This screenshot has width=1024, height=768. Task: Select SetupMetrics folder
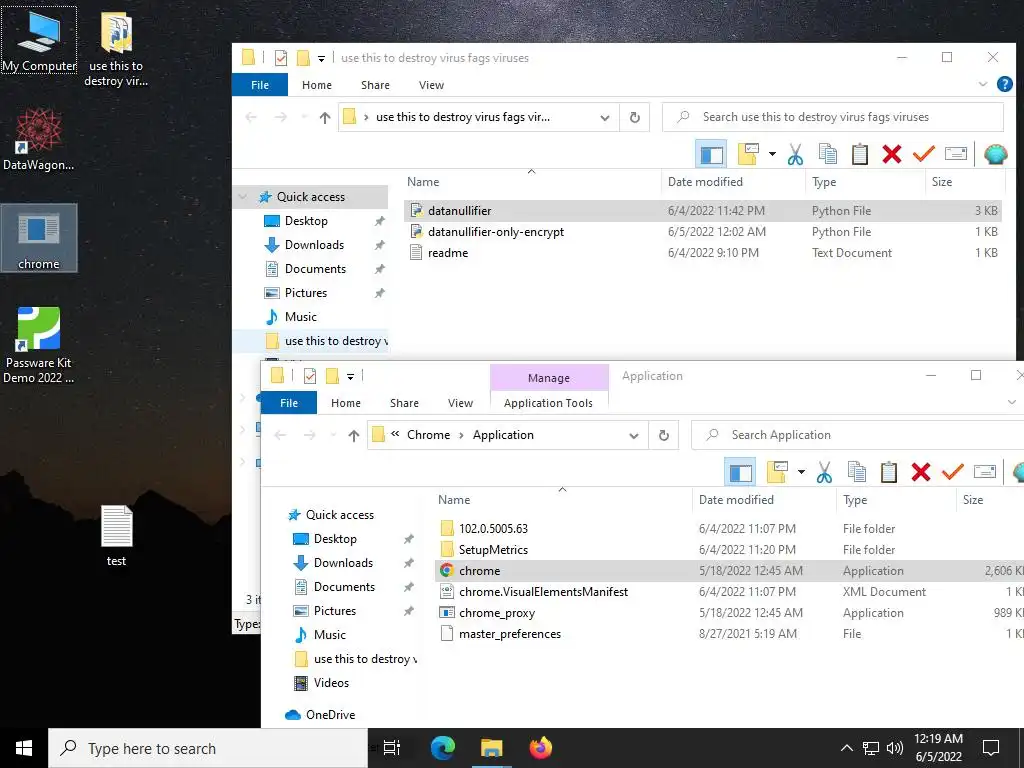coord(729,549)
